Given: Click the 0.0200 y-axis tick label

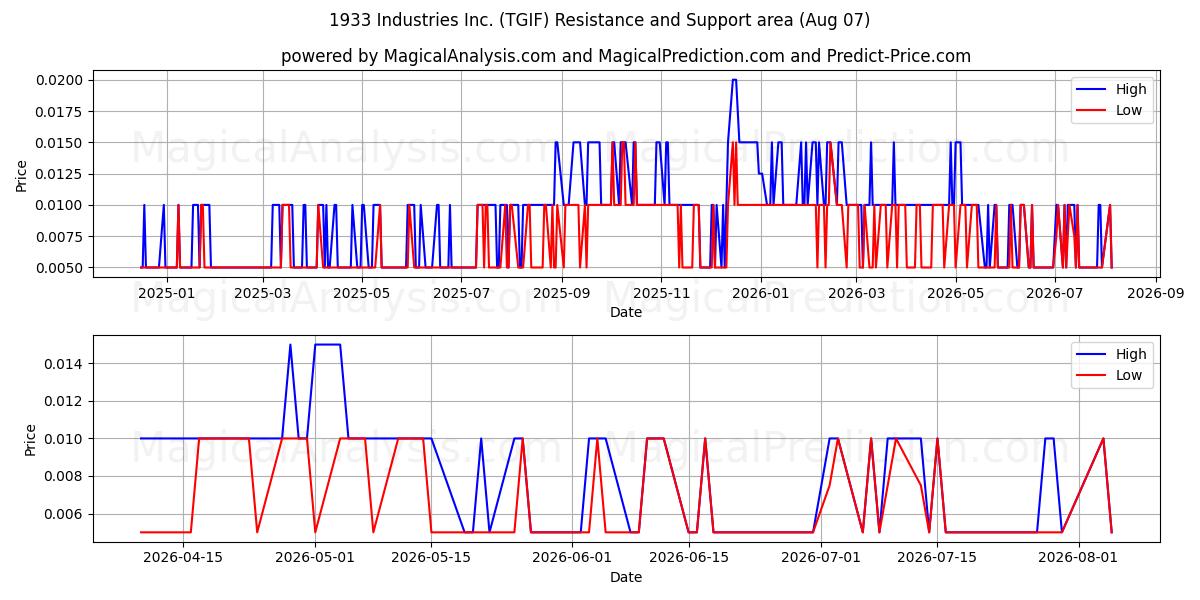Looking at the screenshot, I should pos(62,80).
